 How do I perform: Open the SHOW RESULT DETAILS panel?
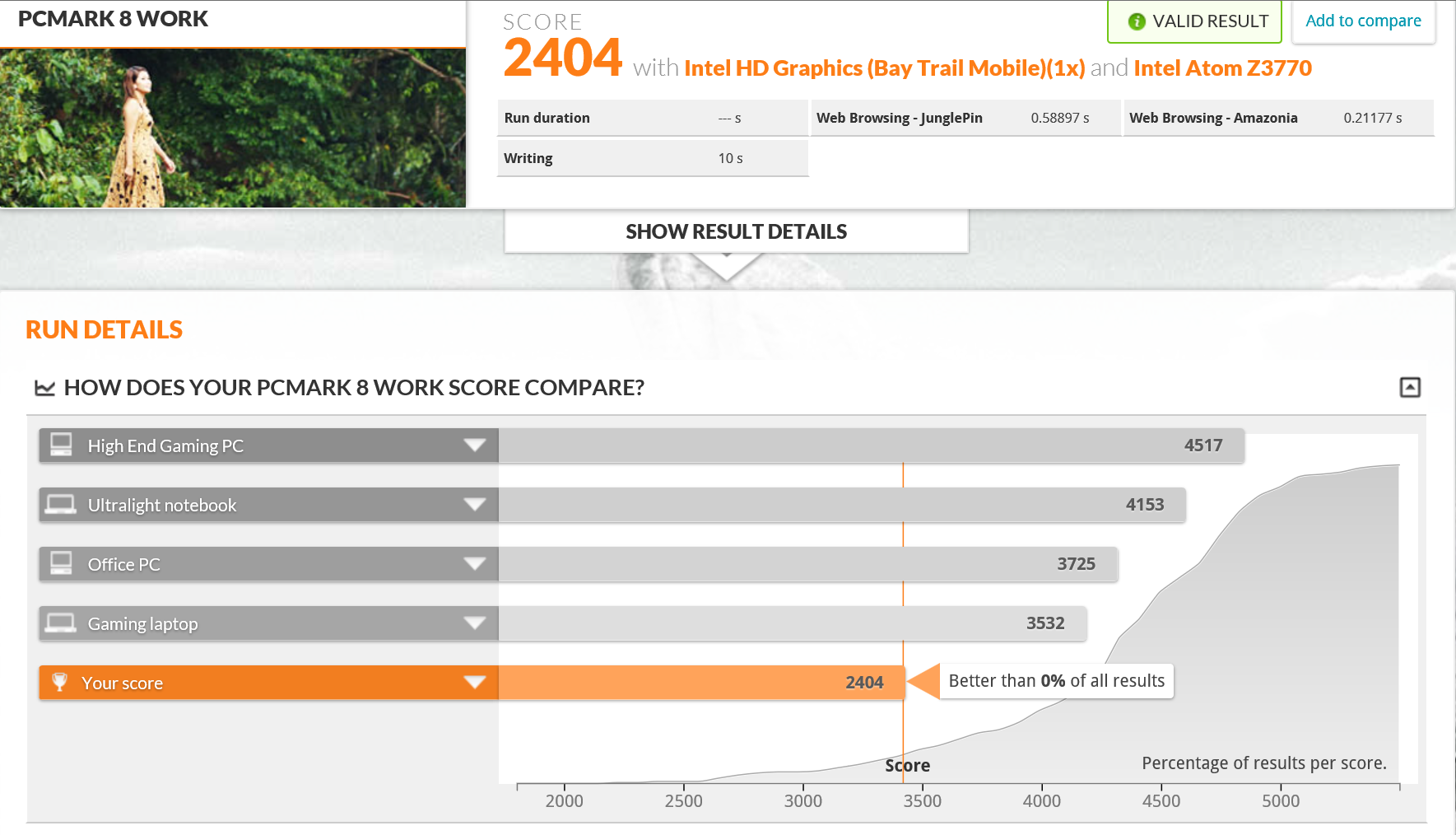pyautogui.click(x=736, y=231)
